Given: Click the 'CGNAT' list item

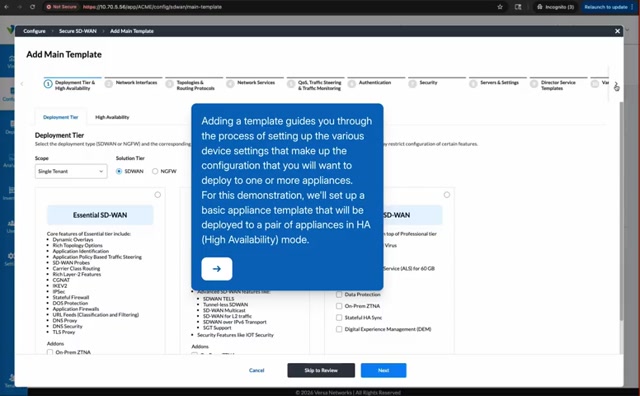Looking at the screenshot, I should point(61,280).
